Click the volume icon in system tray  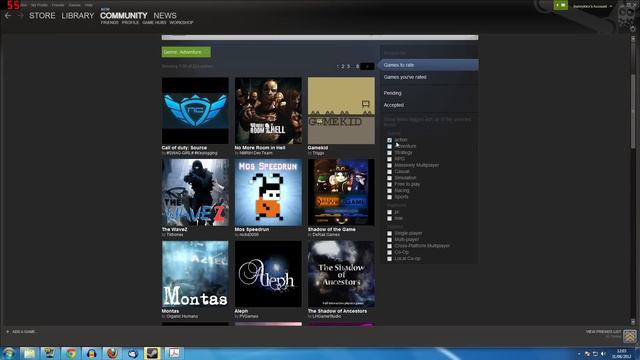coord(603,354)
